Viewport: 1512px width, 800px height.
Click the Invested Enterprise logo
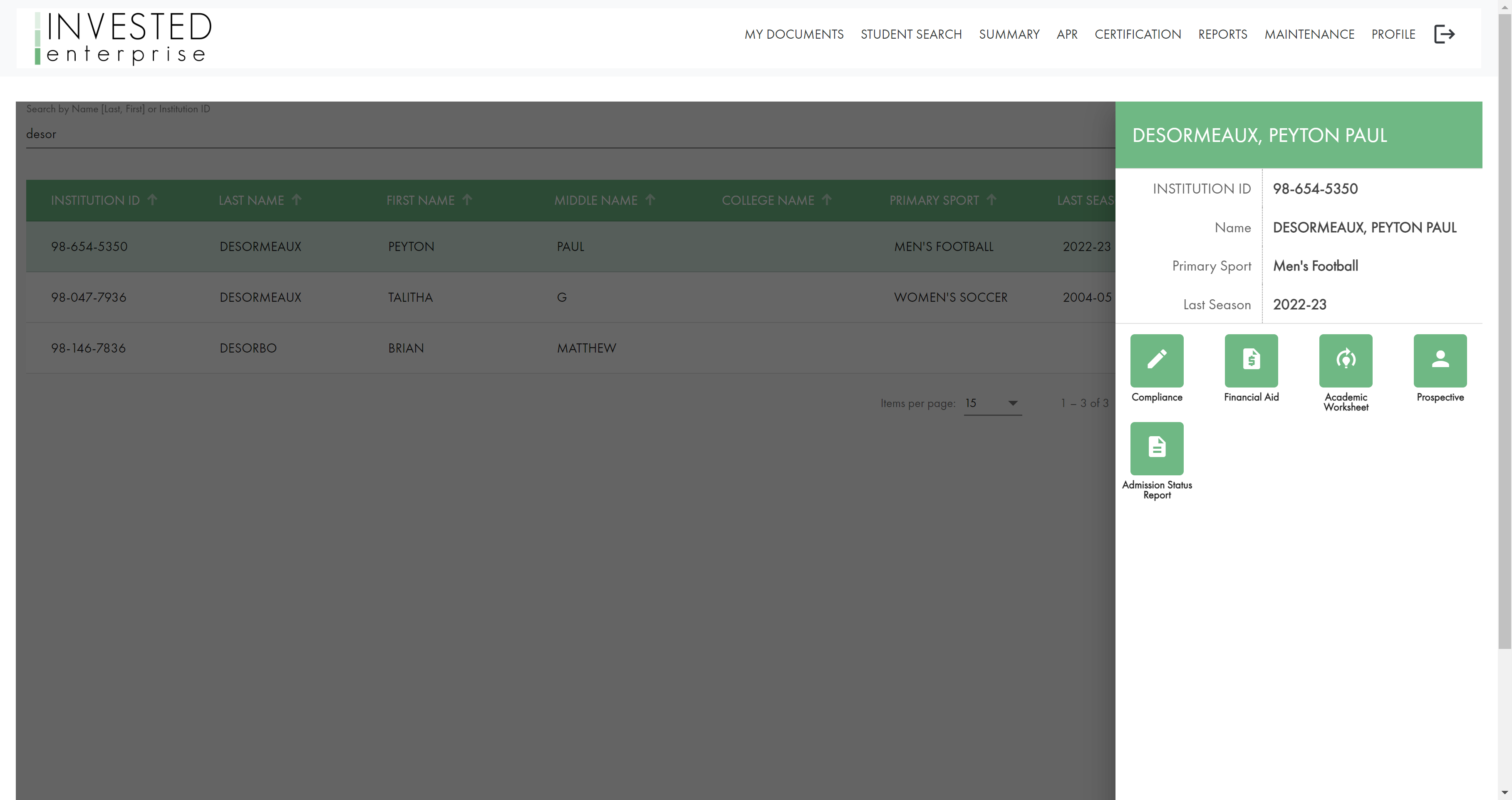123,37
